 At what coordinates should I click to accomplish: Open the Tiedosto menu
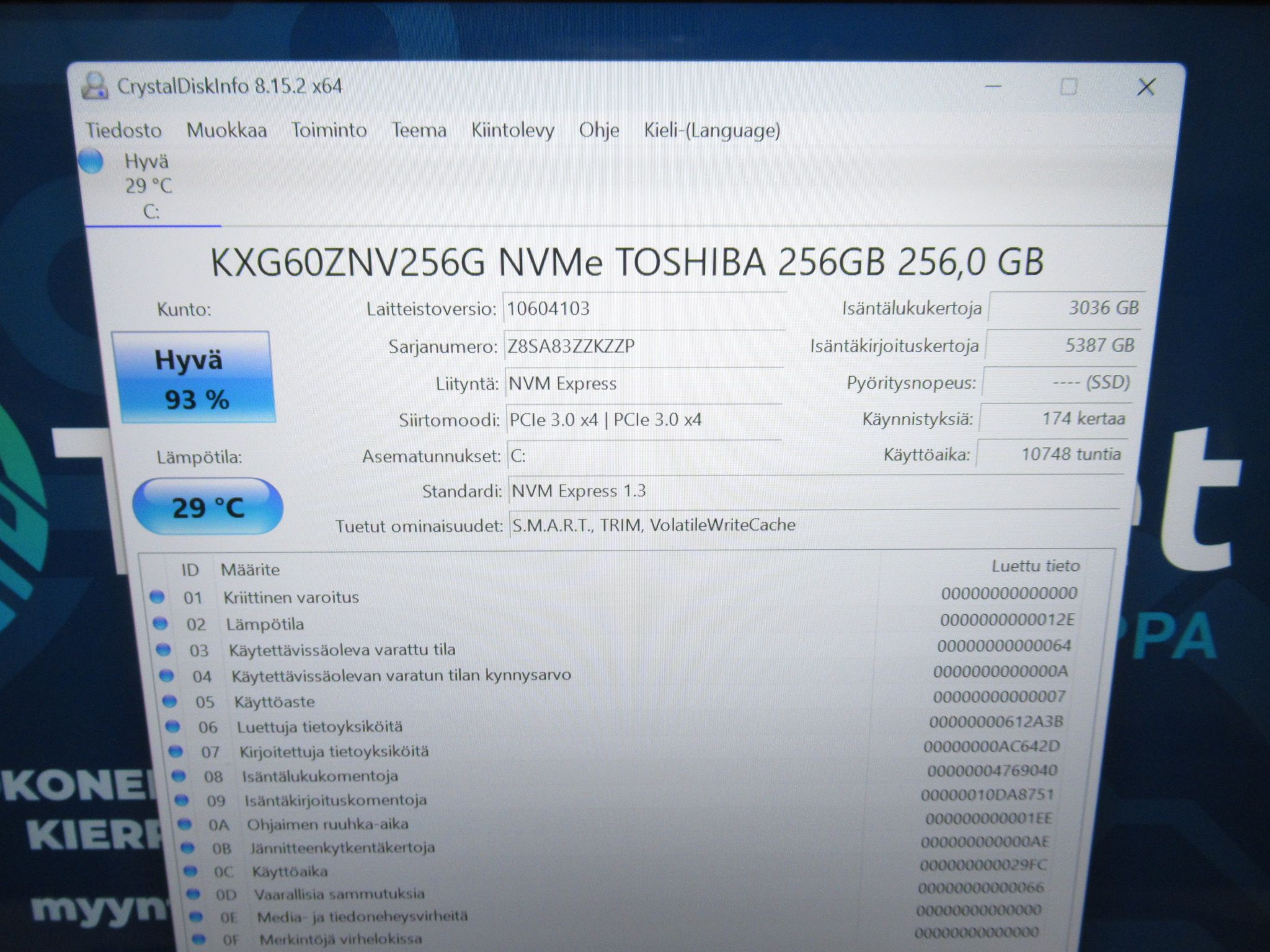pyautogui.click(x=123, y=130)
